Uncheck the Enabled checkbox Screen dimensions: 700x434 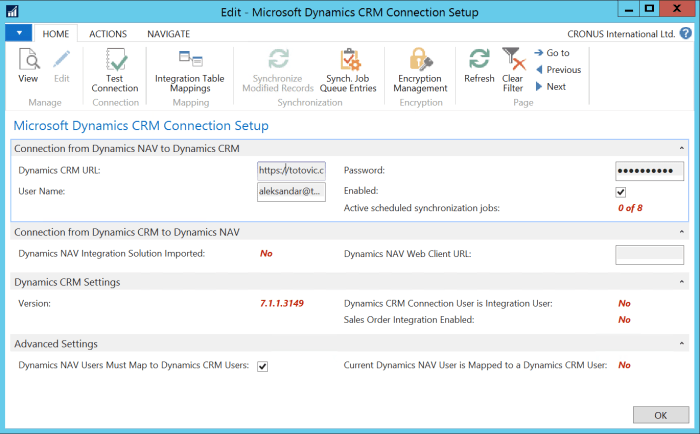pos(621,191)
